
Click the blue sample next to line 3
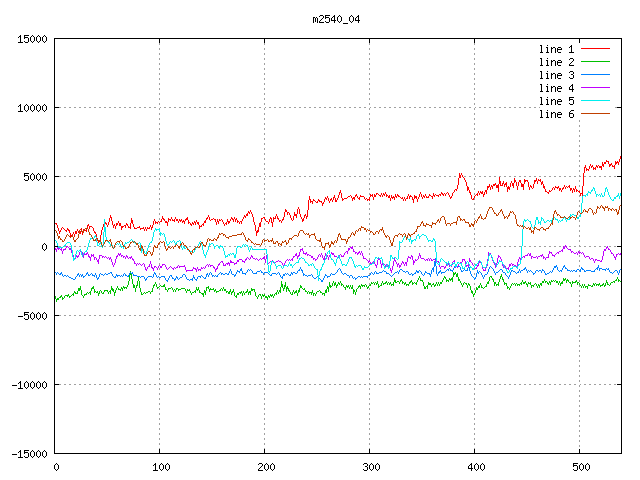pyautogui.click(x=595, y=75)
